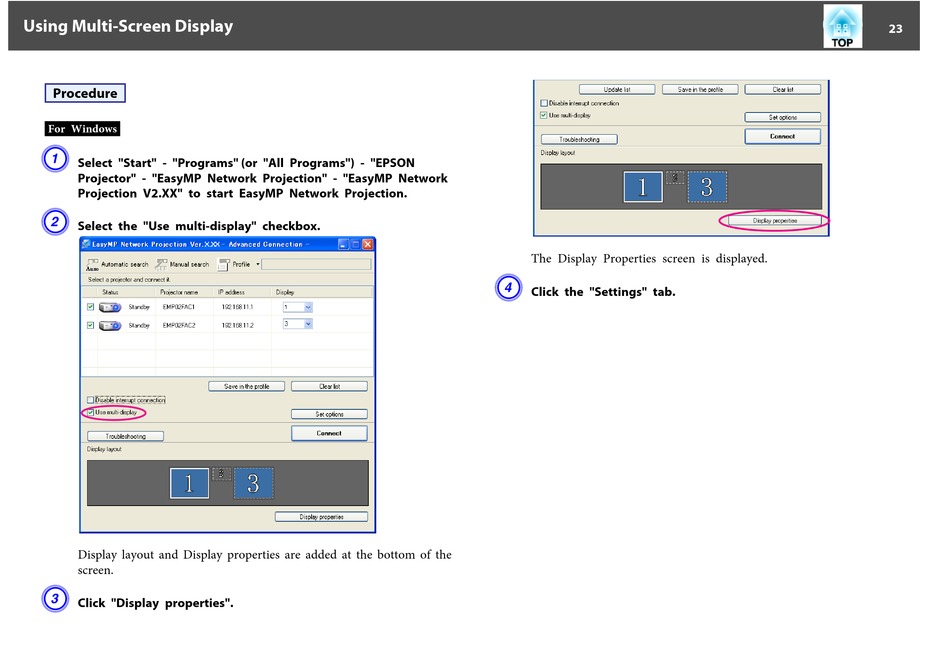Click the IP address 192.168.11.1

238,307
